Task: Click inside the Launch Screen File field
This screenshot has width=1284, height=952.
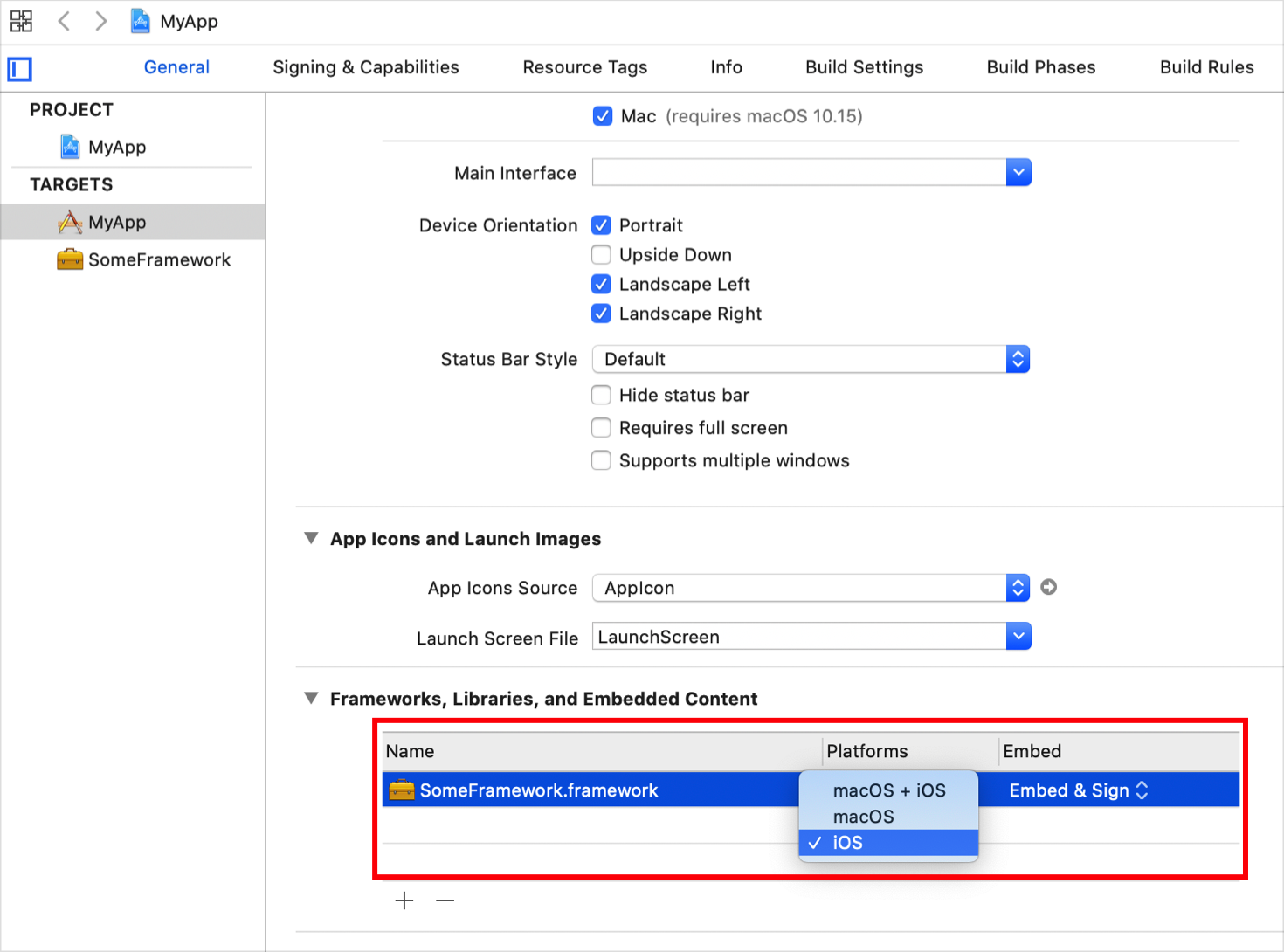Action: tap(799, 636)
